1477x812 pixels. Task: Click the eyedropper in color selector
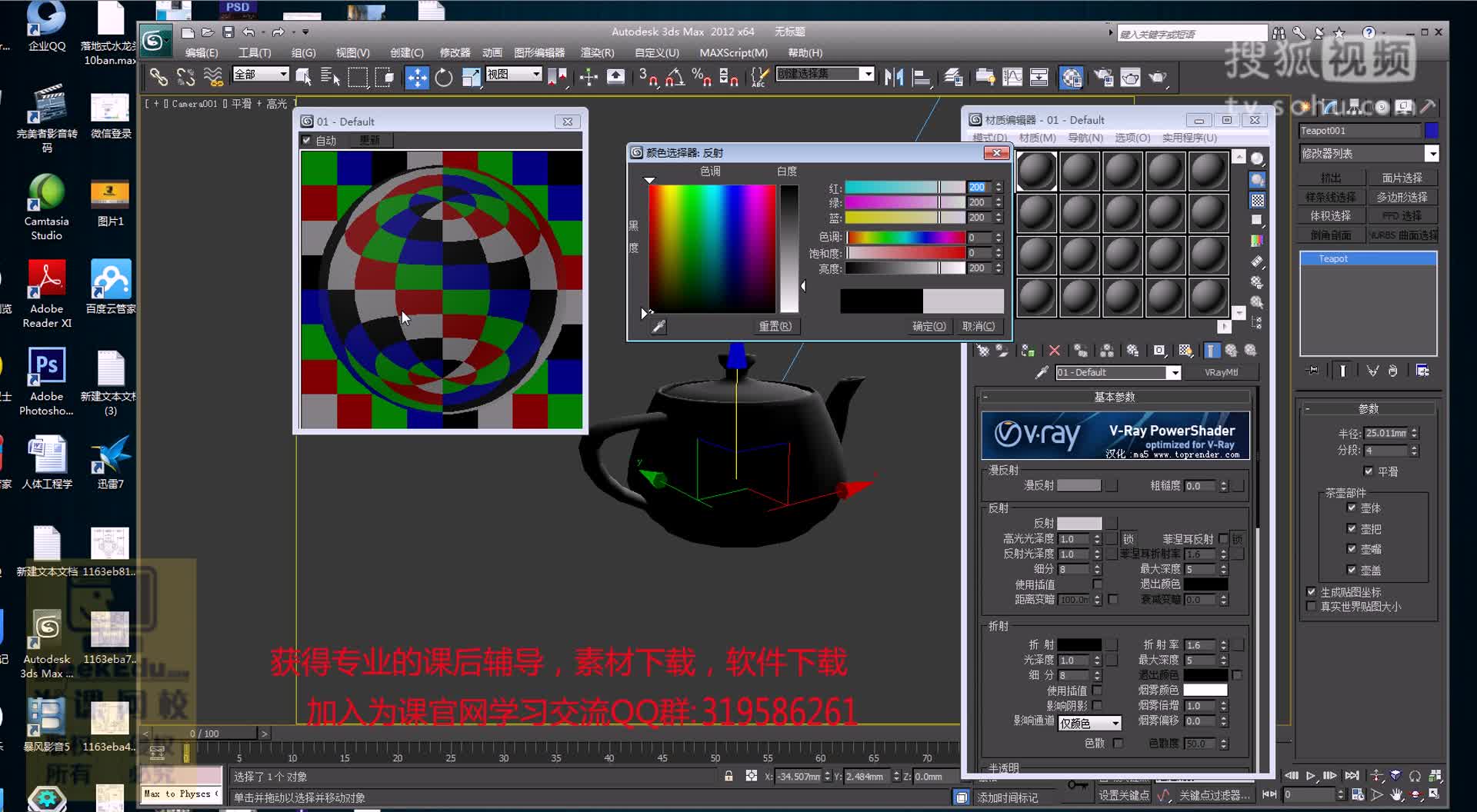click(x=658, y=327)
